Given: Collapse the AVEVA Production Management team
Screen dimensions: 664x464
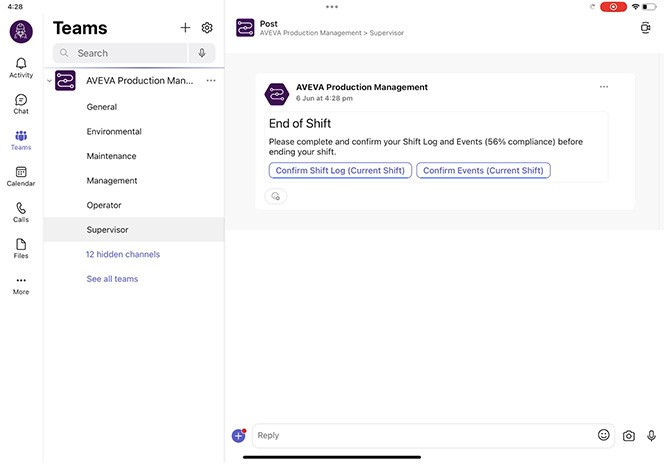Looking at the screenshot, I should click(x=50, y=80).
